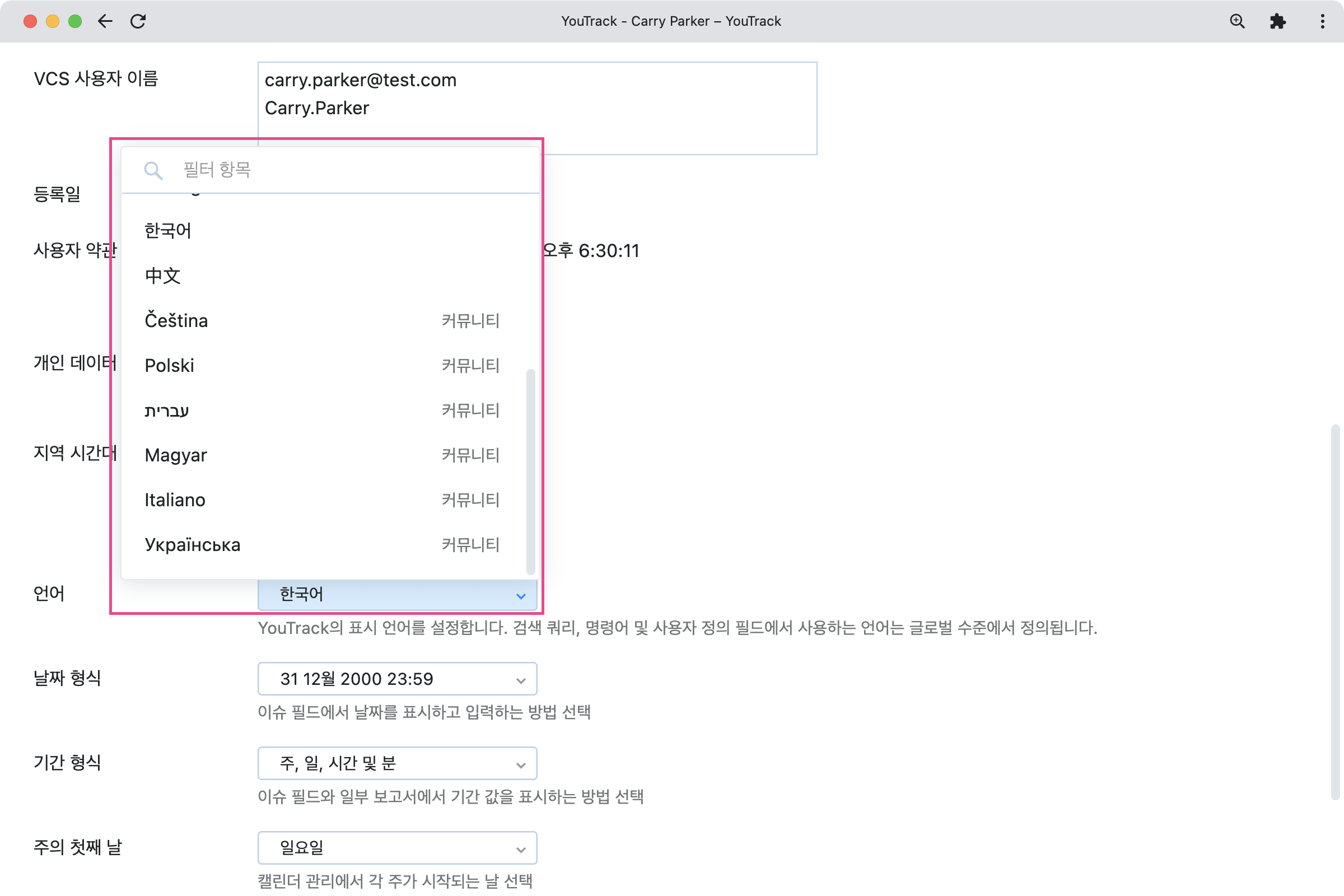Screen dimensions: 1344x896
Task: Select the Magyar language option
Action: pos(175,455)
